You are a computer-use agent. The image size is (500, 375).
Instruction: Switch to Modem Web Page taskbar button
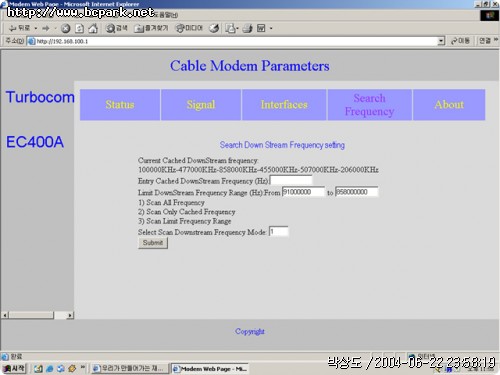210,369
